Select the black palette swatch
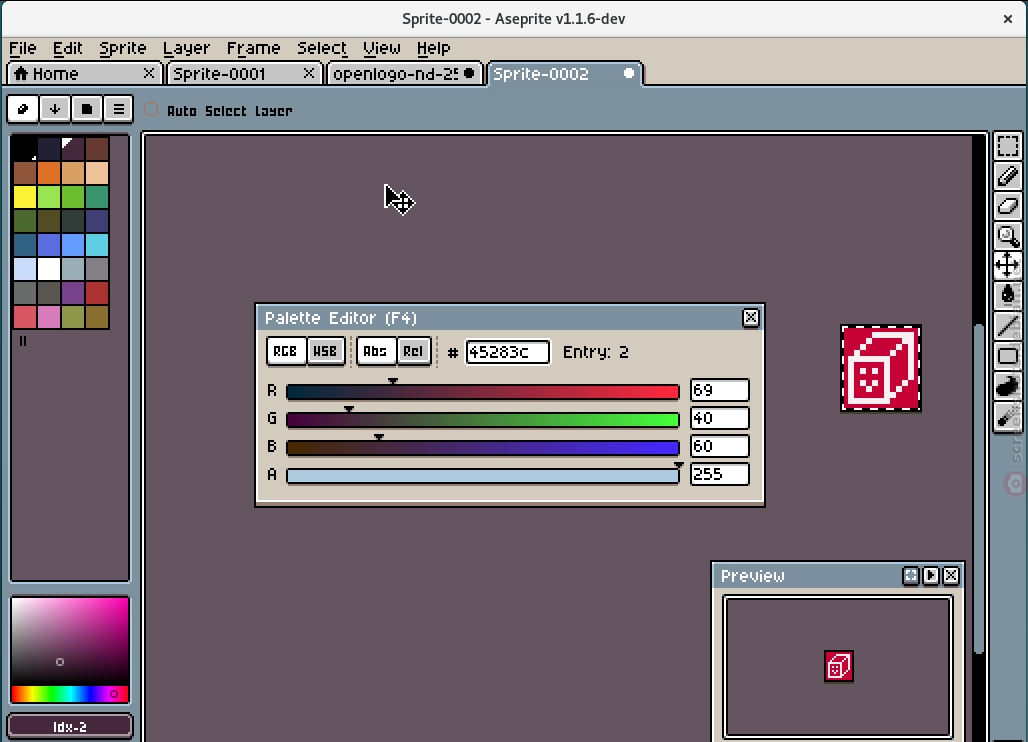The height and width of the screenshot is (742, 1028). (x=25, y=149)
